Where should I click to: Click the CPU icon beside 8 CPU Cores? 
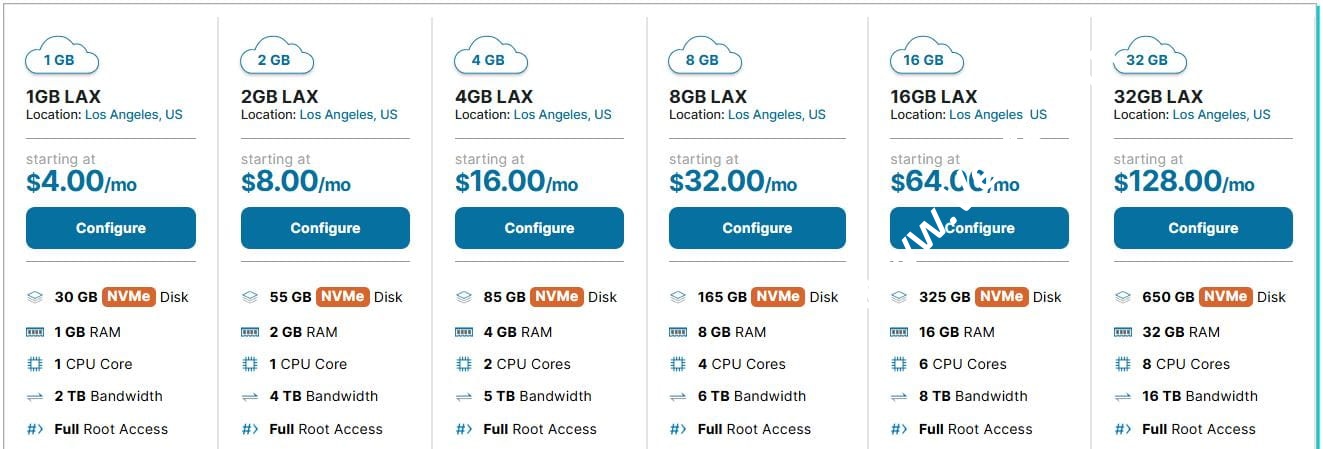point(1123,364)
